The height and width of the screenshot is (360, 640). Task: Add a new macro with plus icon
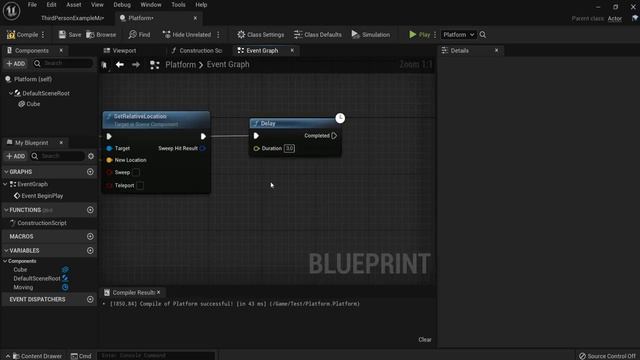point(90,236)
